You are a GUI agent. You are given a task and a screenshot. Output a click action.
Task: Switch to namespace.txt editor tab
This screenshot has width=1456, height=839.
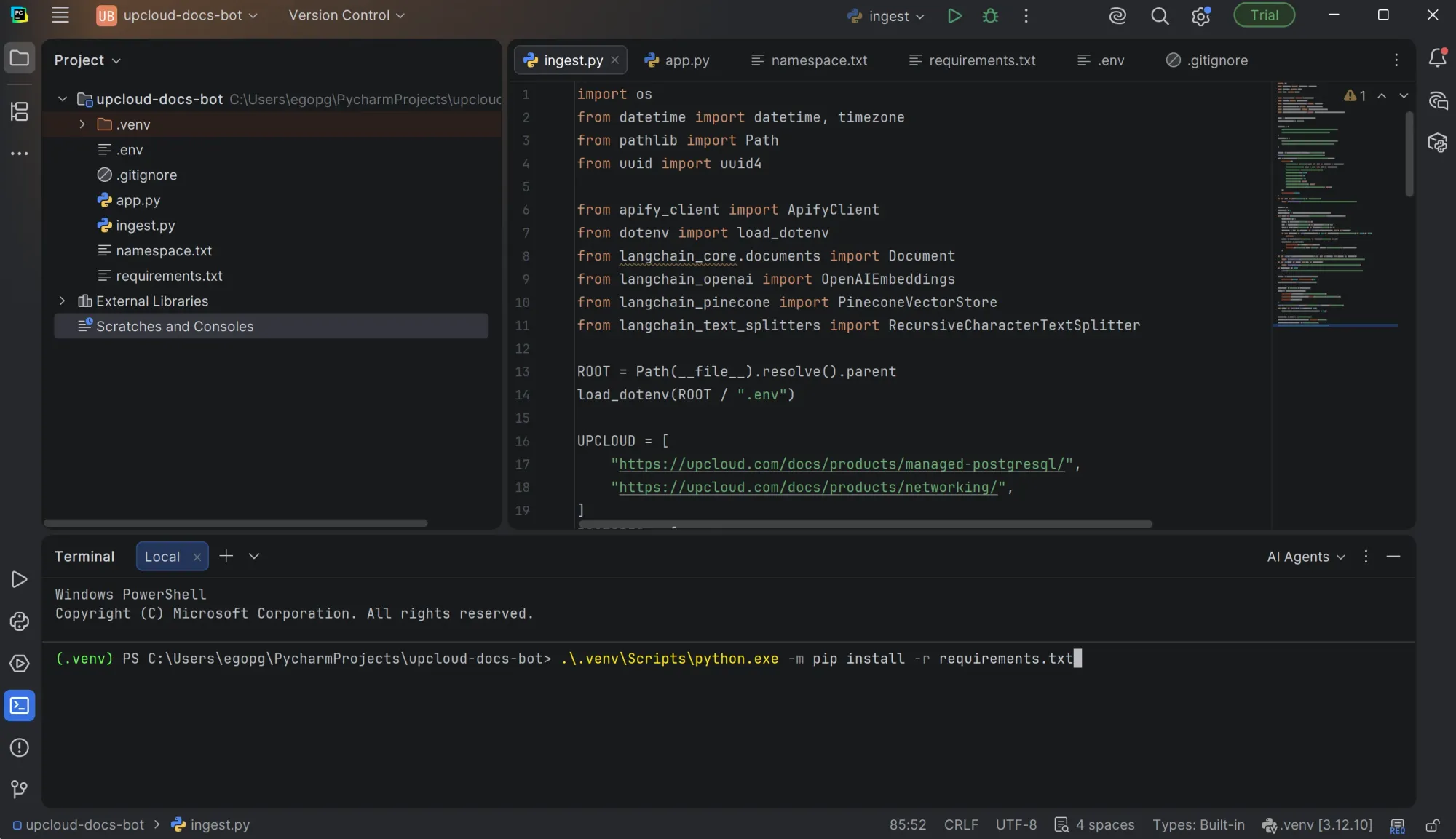tap(809, 60)
